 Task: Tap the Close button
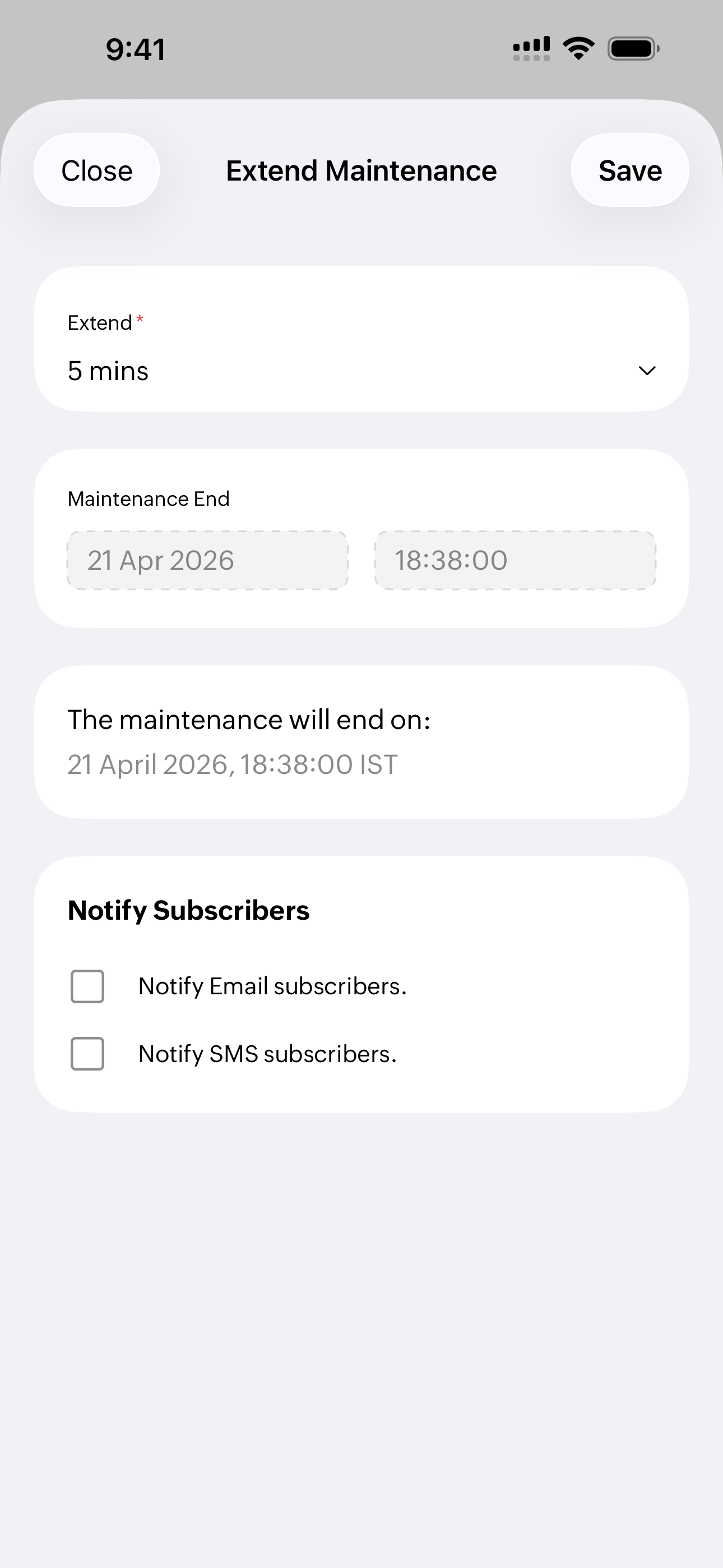click(97, 170)
